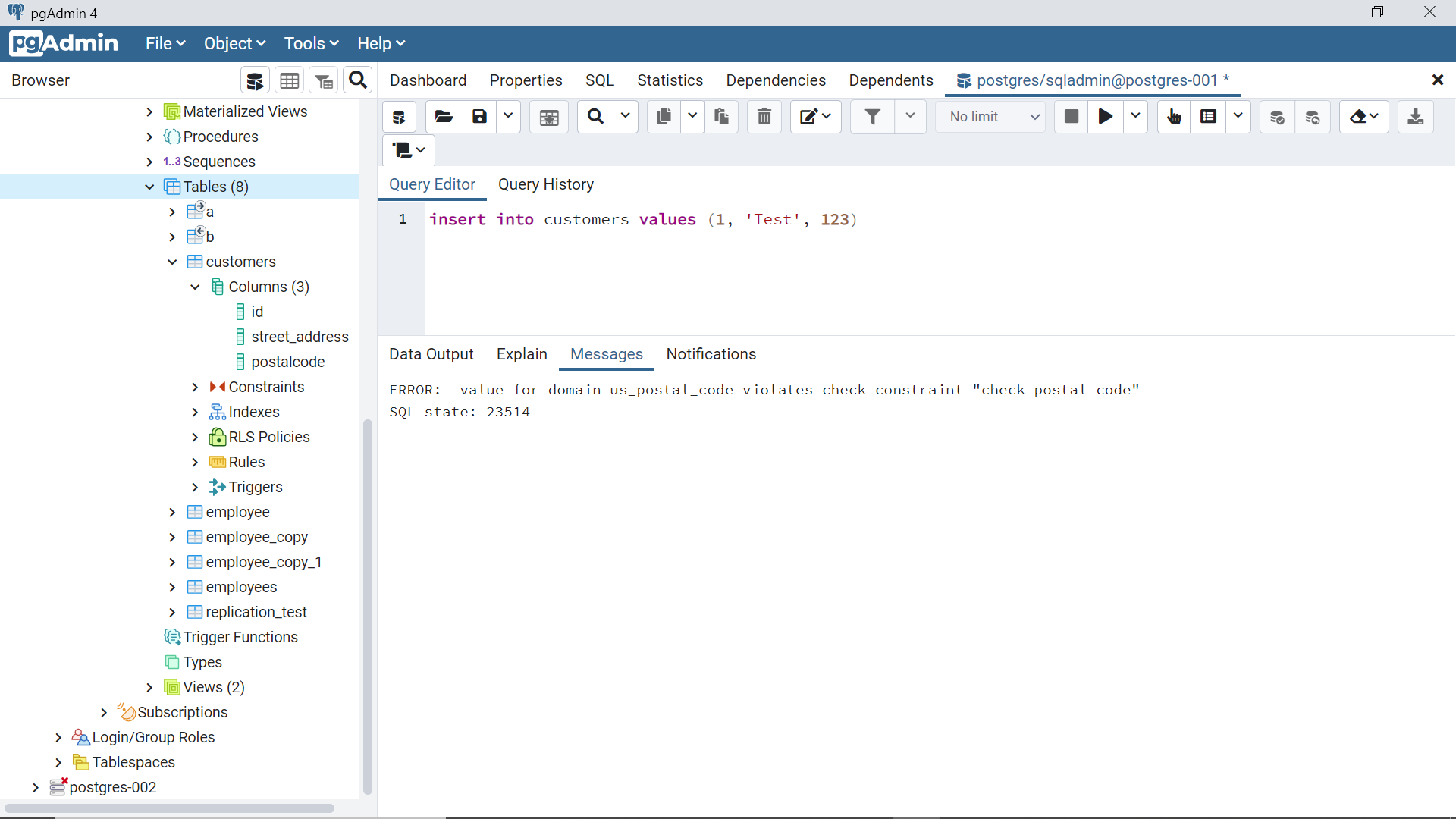Open the Browser search objects icon

tap(358, 80)
